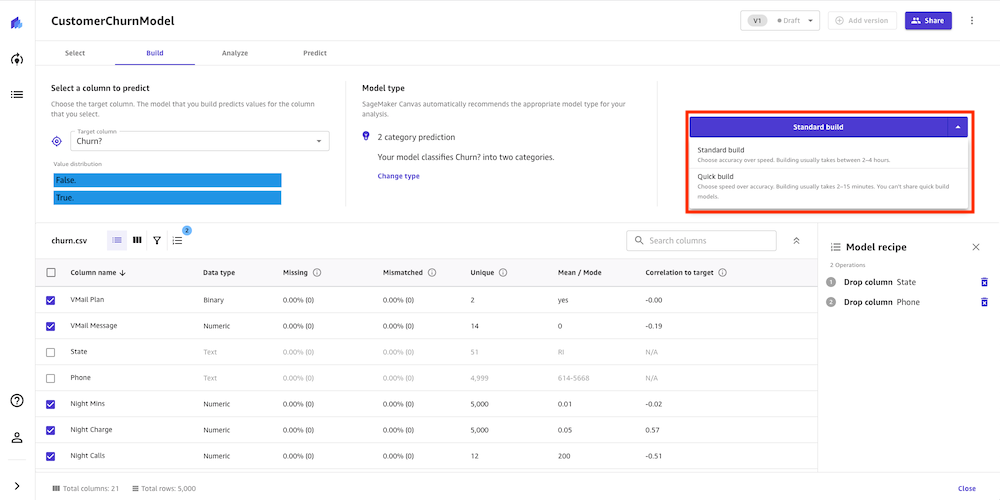The height and width of the screenshot is (500, 1000).
Task: Check the State column checkbox
Action: point(51,352)
